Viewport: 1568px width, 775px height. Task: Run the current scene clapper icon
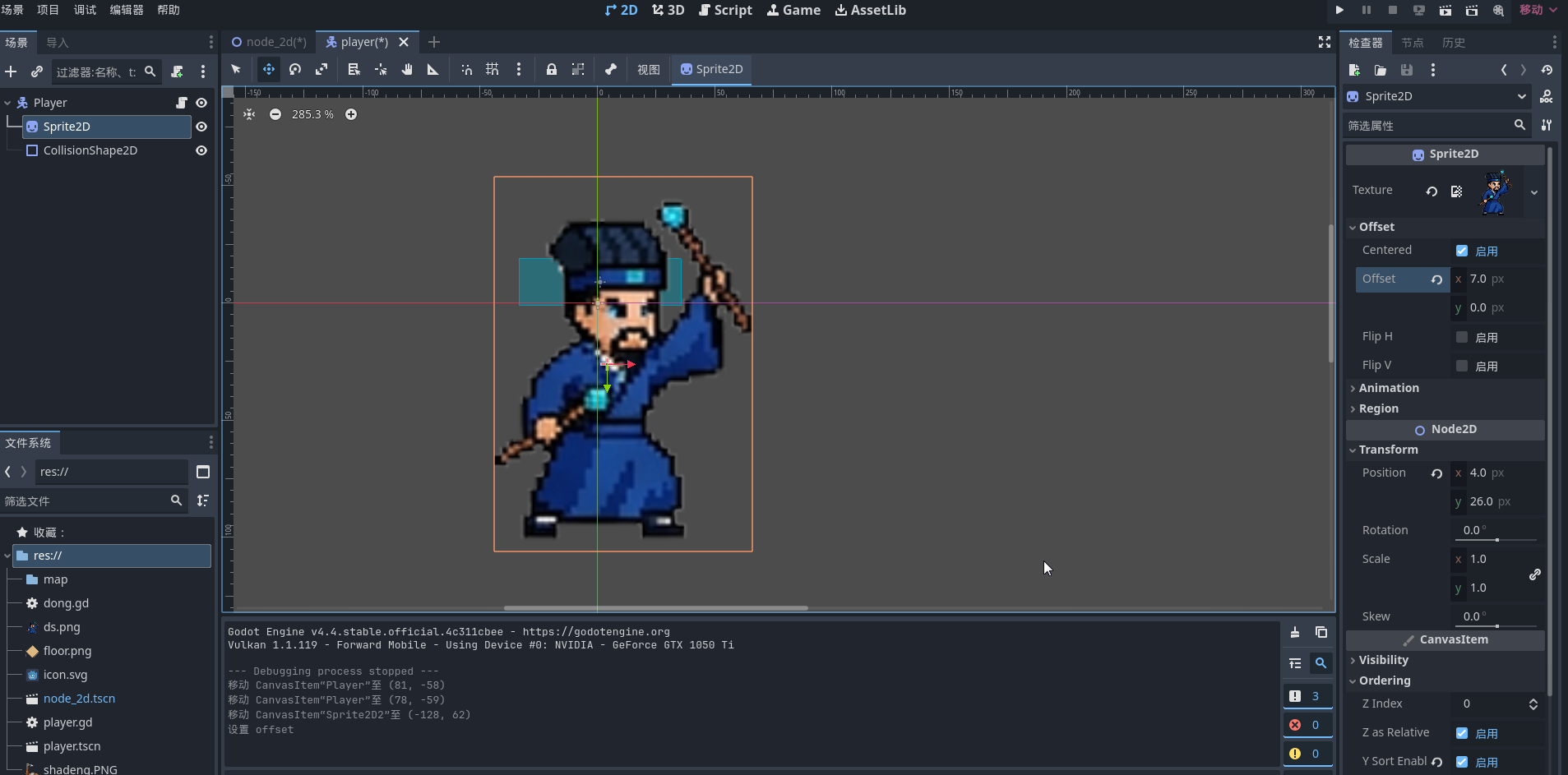1445,10
